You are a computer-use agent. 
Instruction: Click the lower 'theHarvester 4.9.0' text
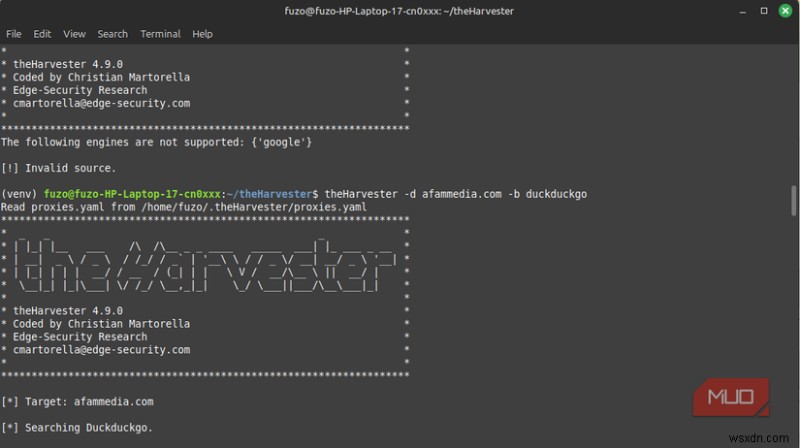pyautogui.click(x=68, y=311)
